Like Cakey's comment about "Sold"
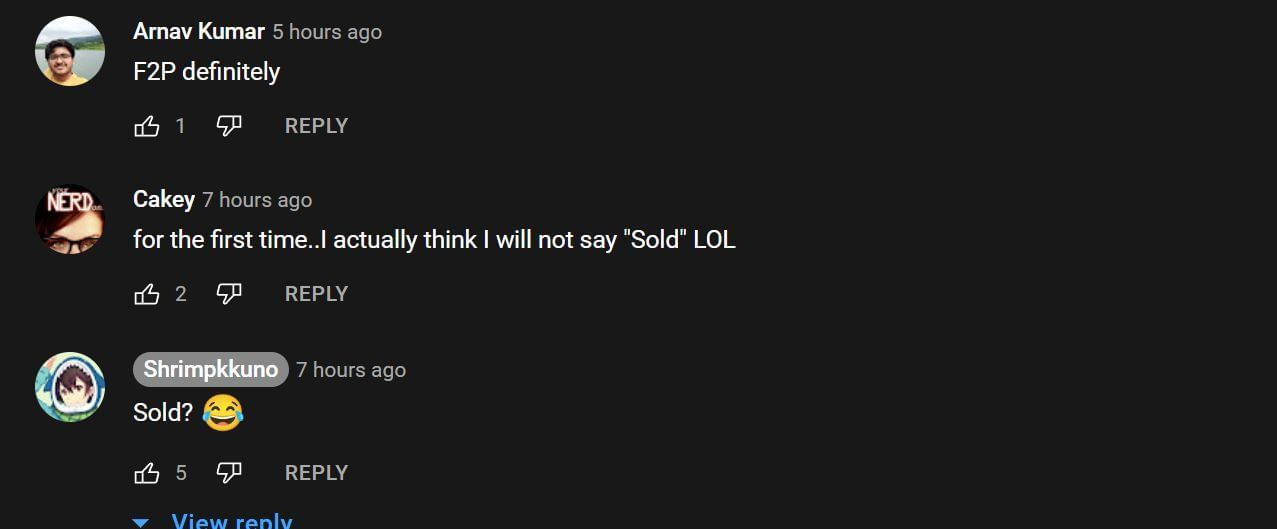 click(x=147, y=294)
